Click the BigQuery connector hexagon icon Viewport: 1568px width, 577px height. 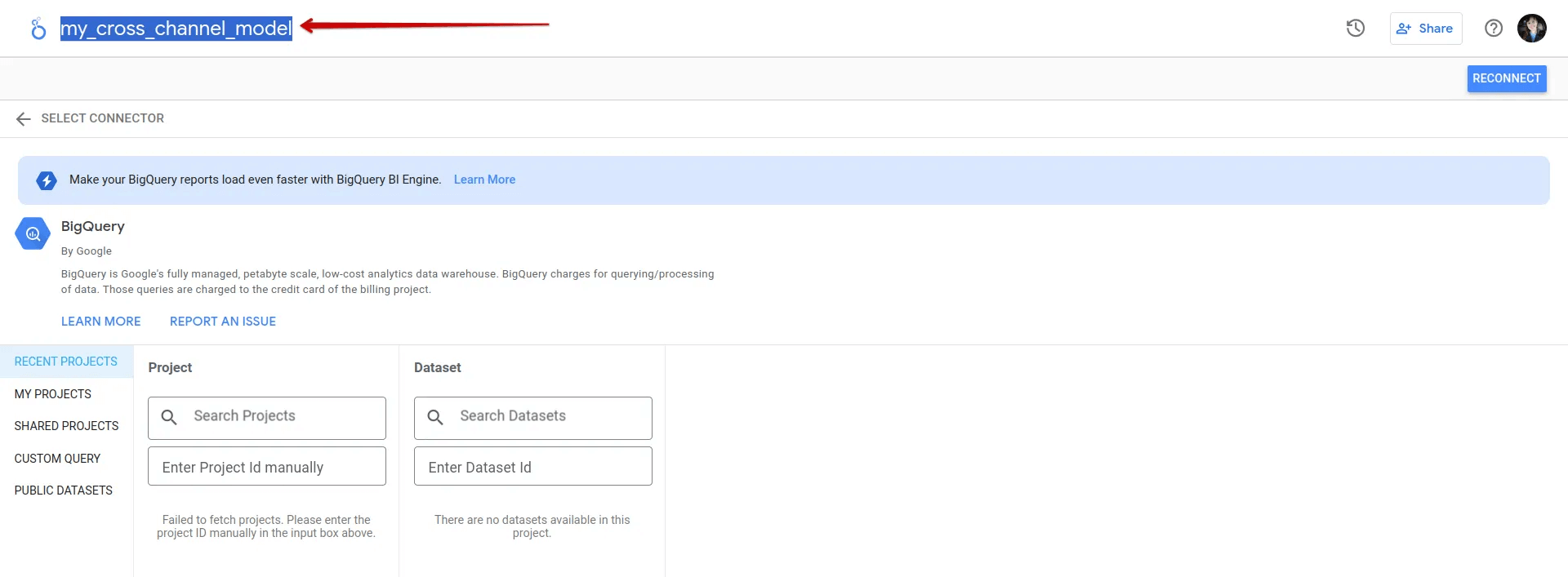coord(33,234)
